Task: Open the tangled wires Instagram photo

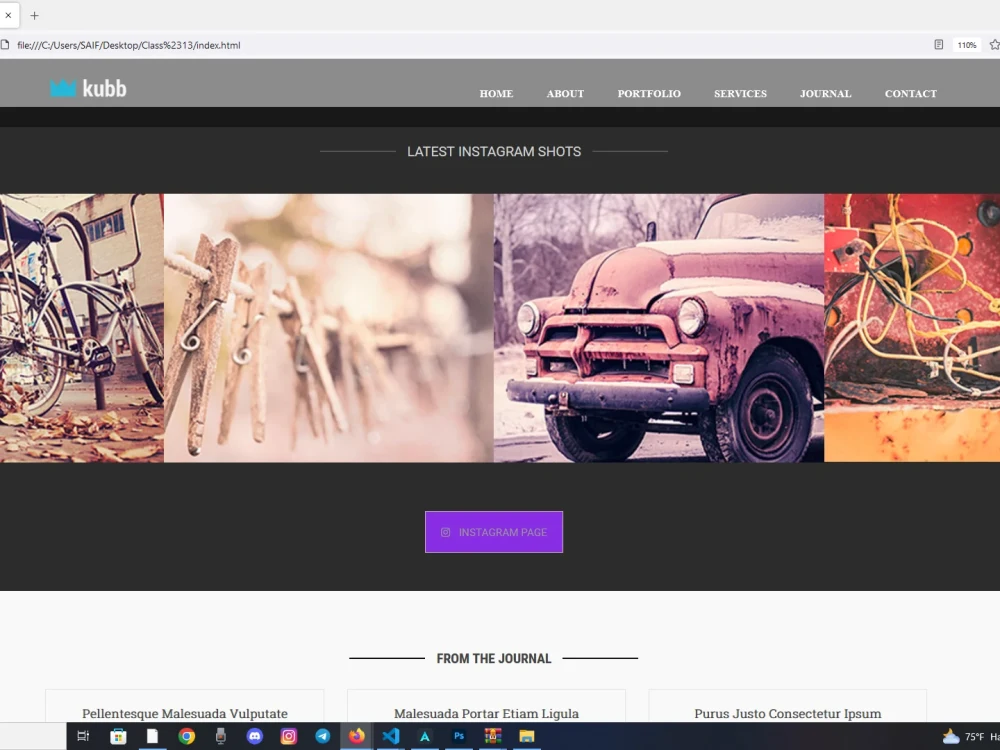Action: (912, 328)
